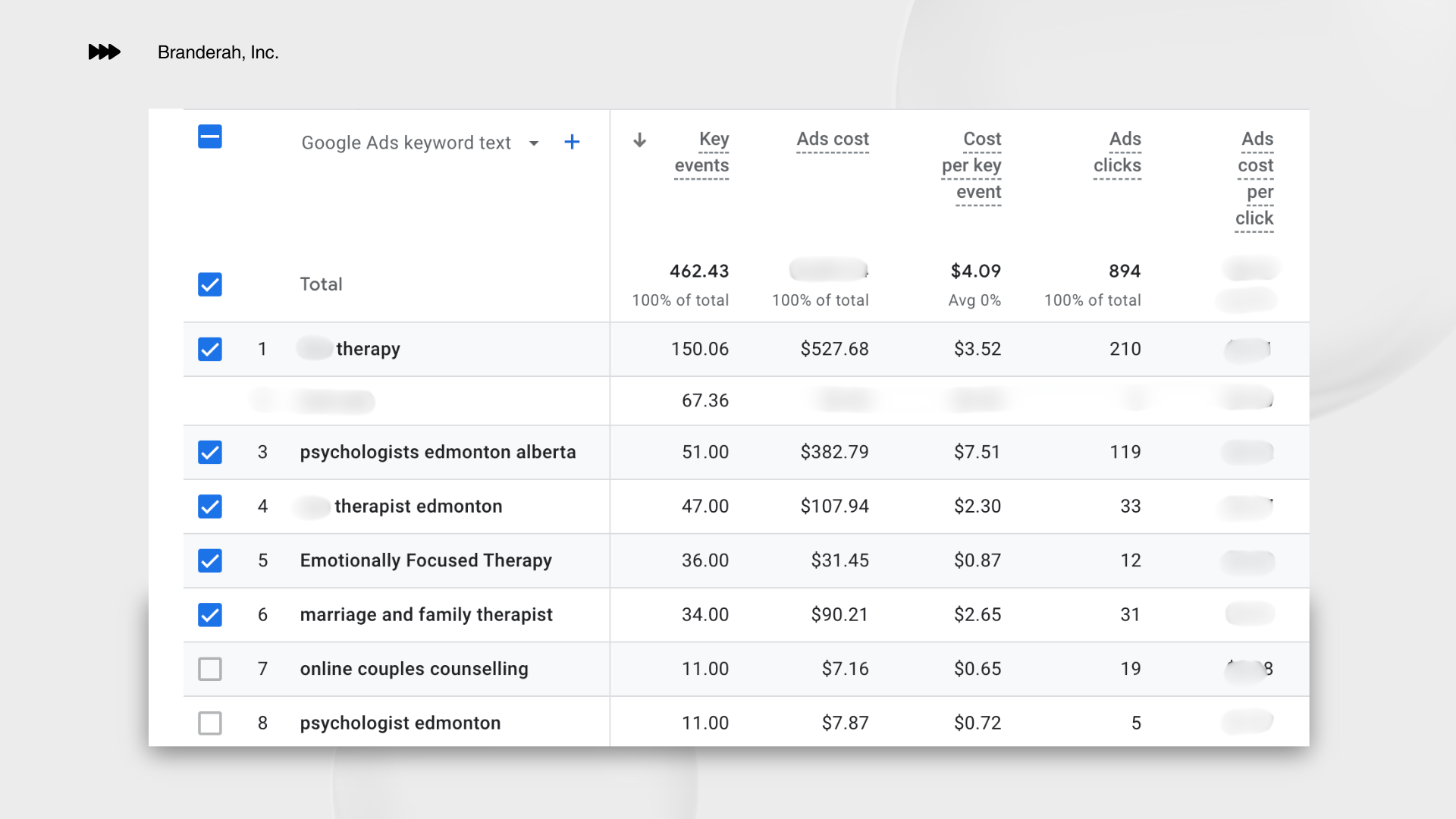Uncheck psychologists edmonton alberta checkbox
This screenshot has height=819, width=1456.
coord(210,452)
